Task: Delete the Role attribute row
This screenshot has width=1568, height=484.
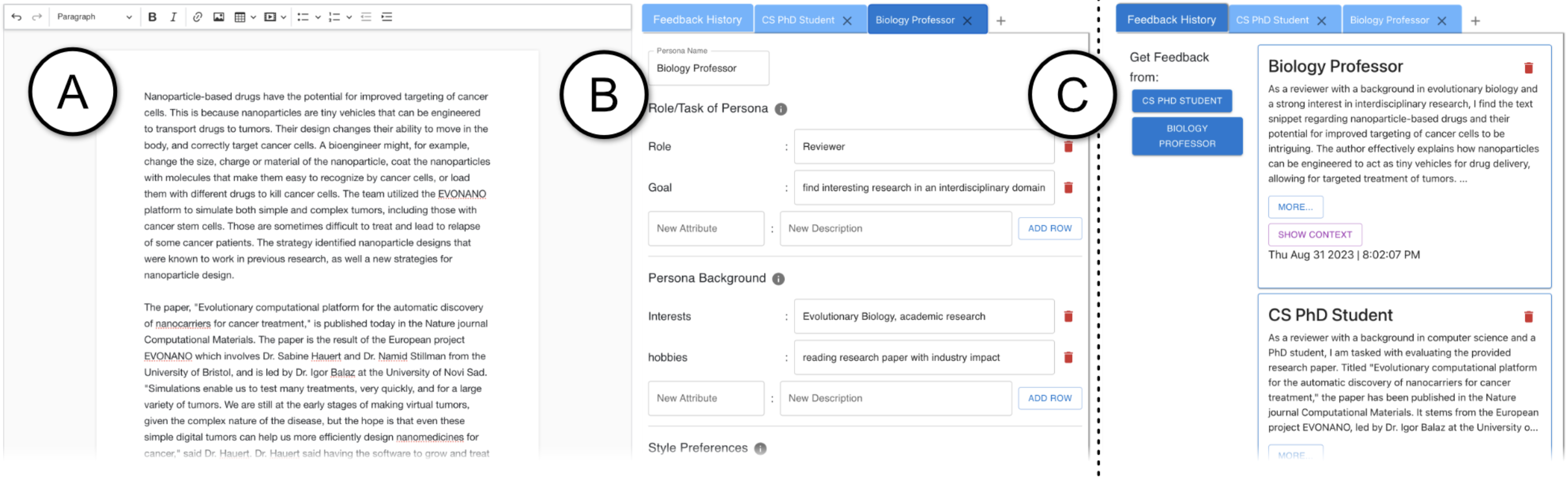Action: point(1068,147)
